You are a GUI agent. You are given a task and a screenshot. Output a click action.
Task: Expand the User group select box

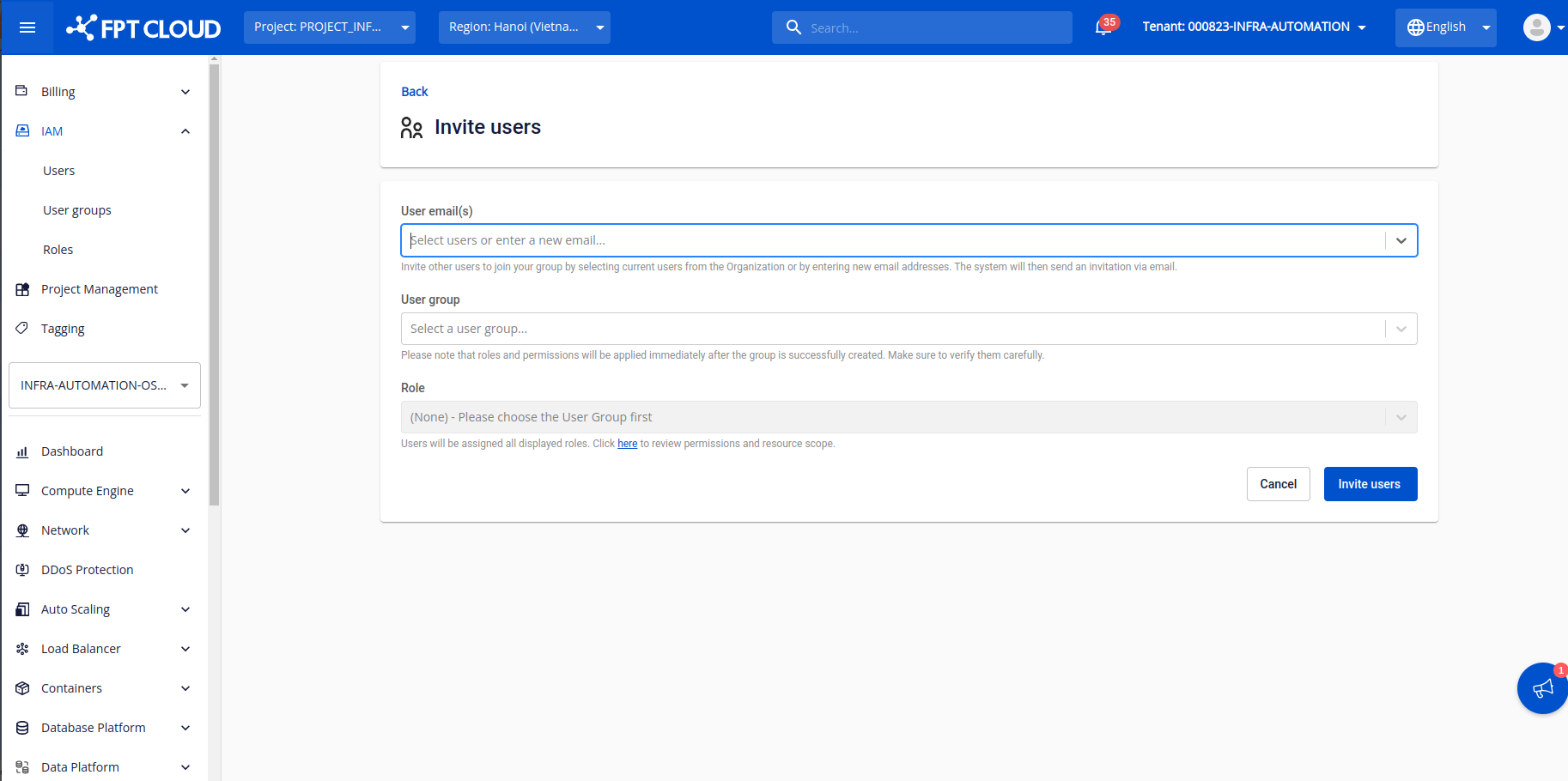(909, 329)
